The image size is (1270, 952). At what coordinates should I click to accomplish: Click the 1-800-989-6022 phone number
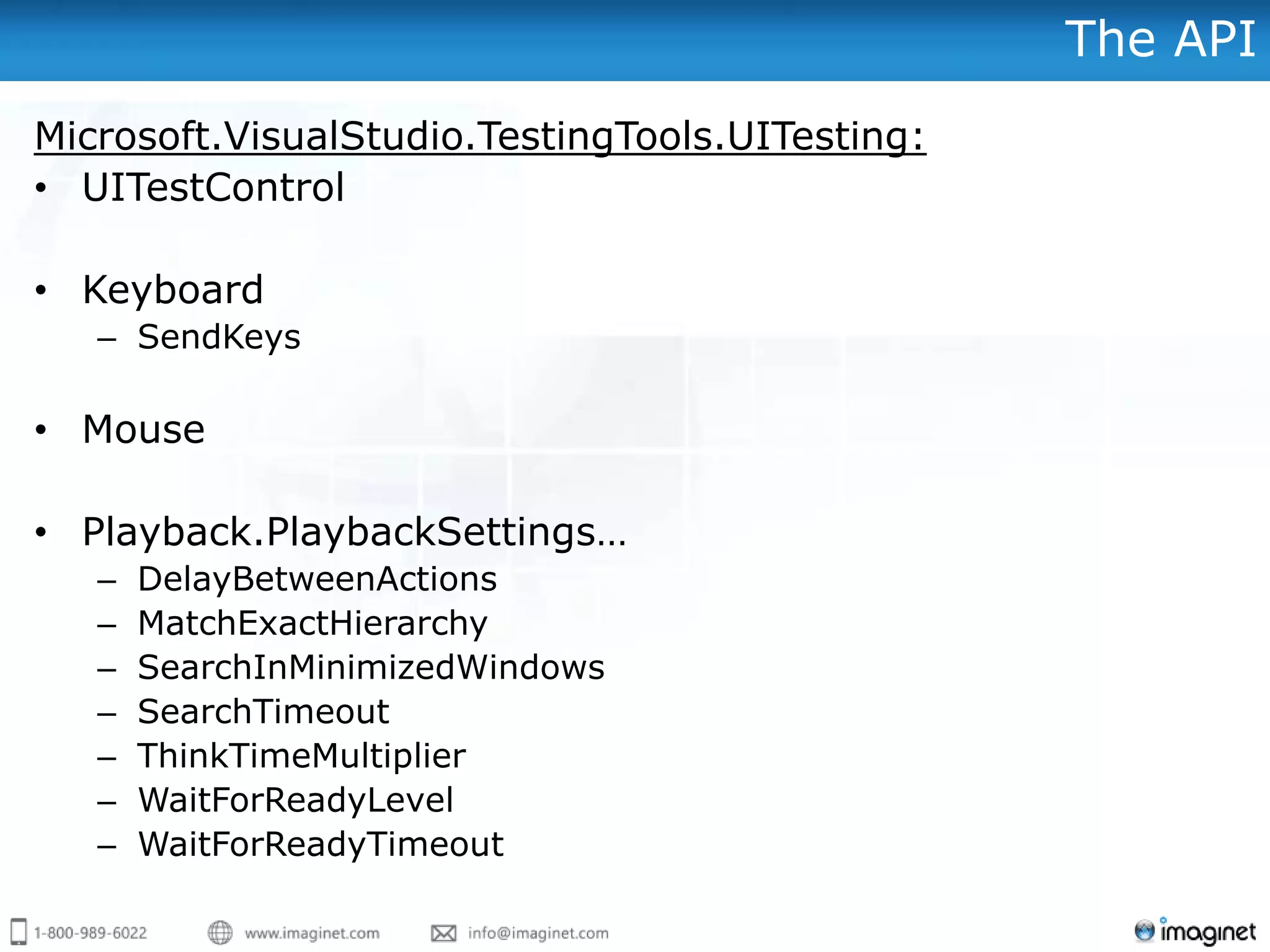pos(91,933)
